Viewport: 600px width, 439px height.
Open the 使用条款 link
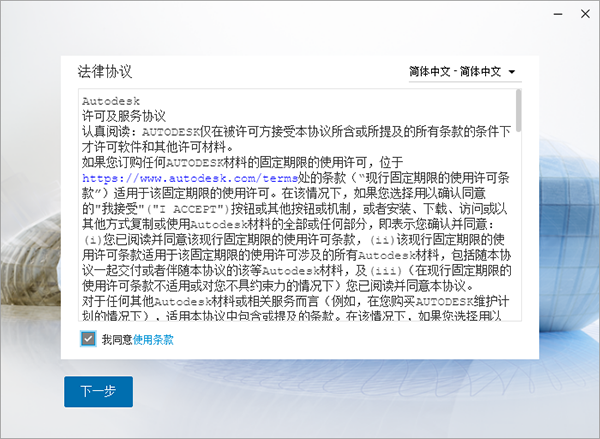(153, 339)
